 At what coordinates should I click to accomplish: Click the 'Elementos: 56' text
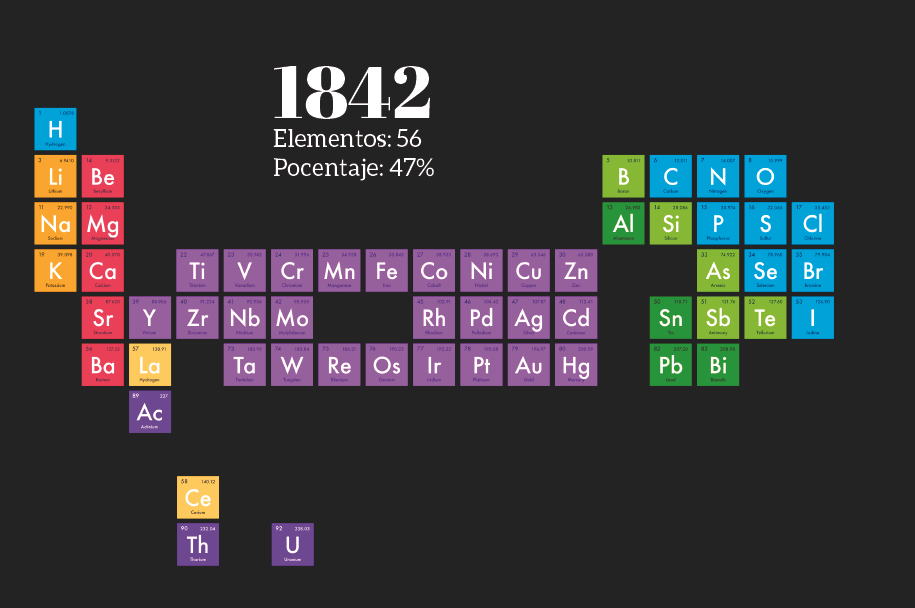pyautogui.click(x=347, y=138)
